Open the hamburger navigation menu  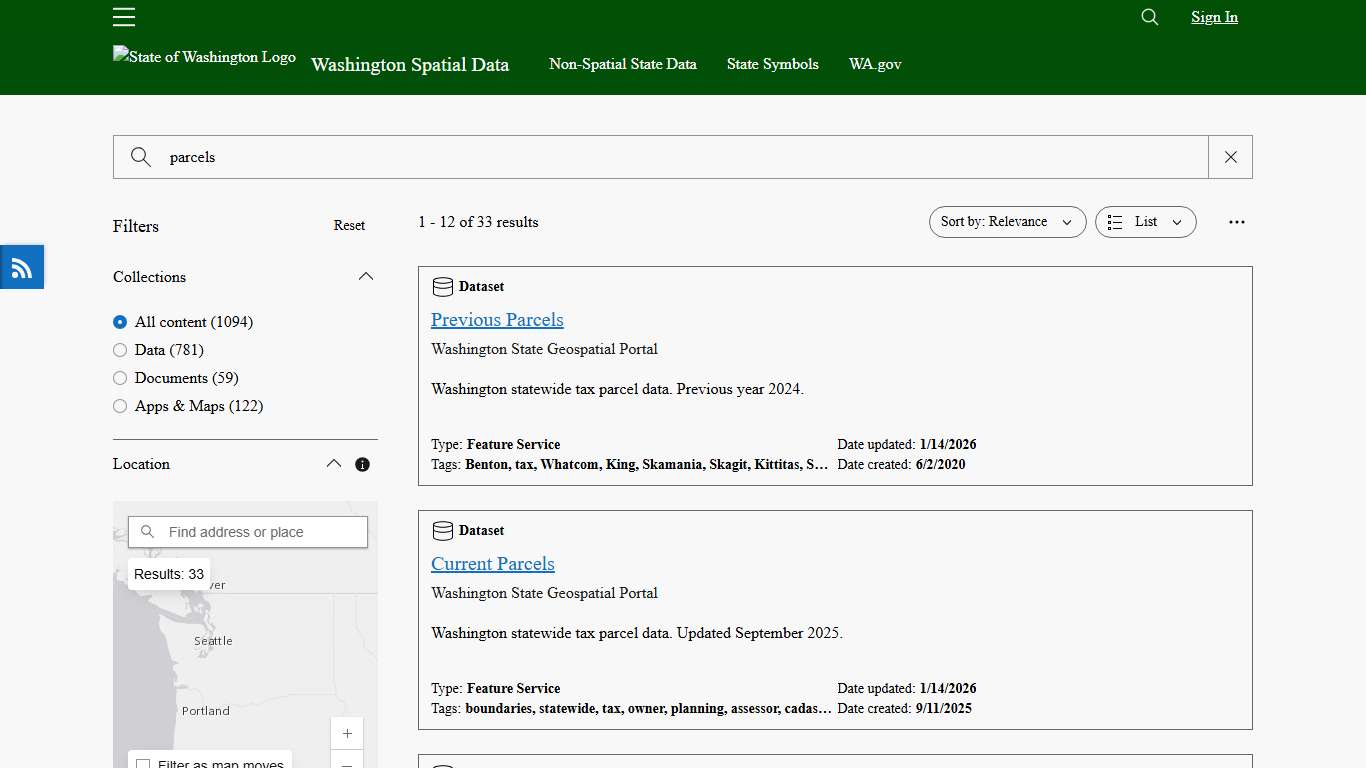123,17
